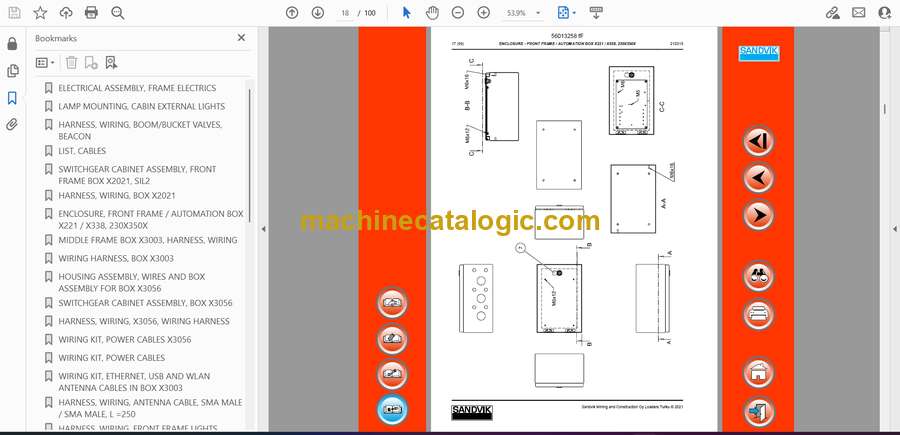Viewport: 900px width, 435px height.
Task: Open the page thumbnails panel
Action: [x=12, y=71]
